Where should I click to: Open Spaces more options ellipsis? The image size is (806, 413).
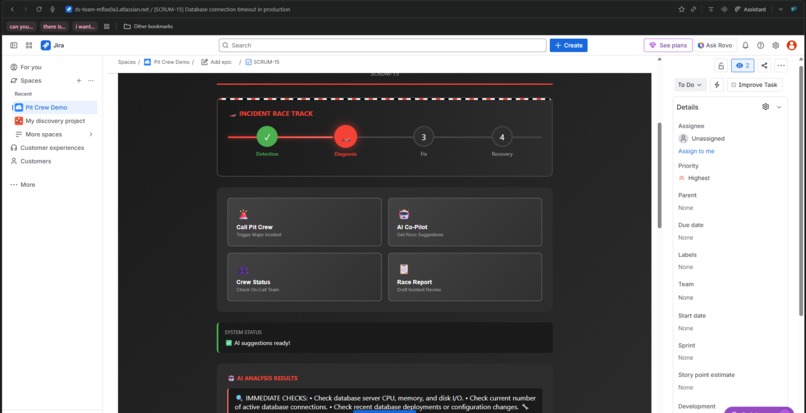[x=90, y=80]
